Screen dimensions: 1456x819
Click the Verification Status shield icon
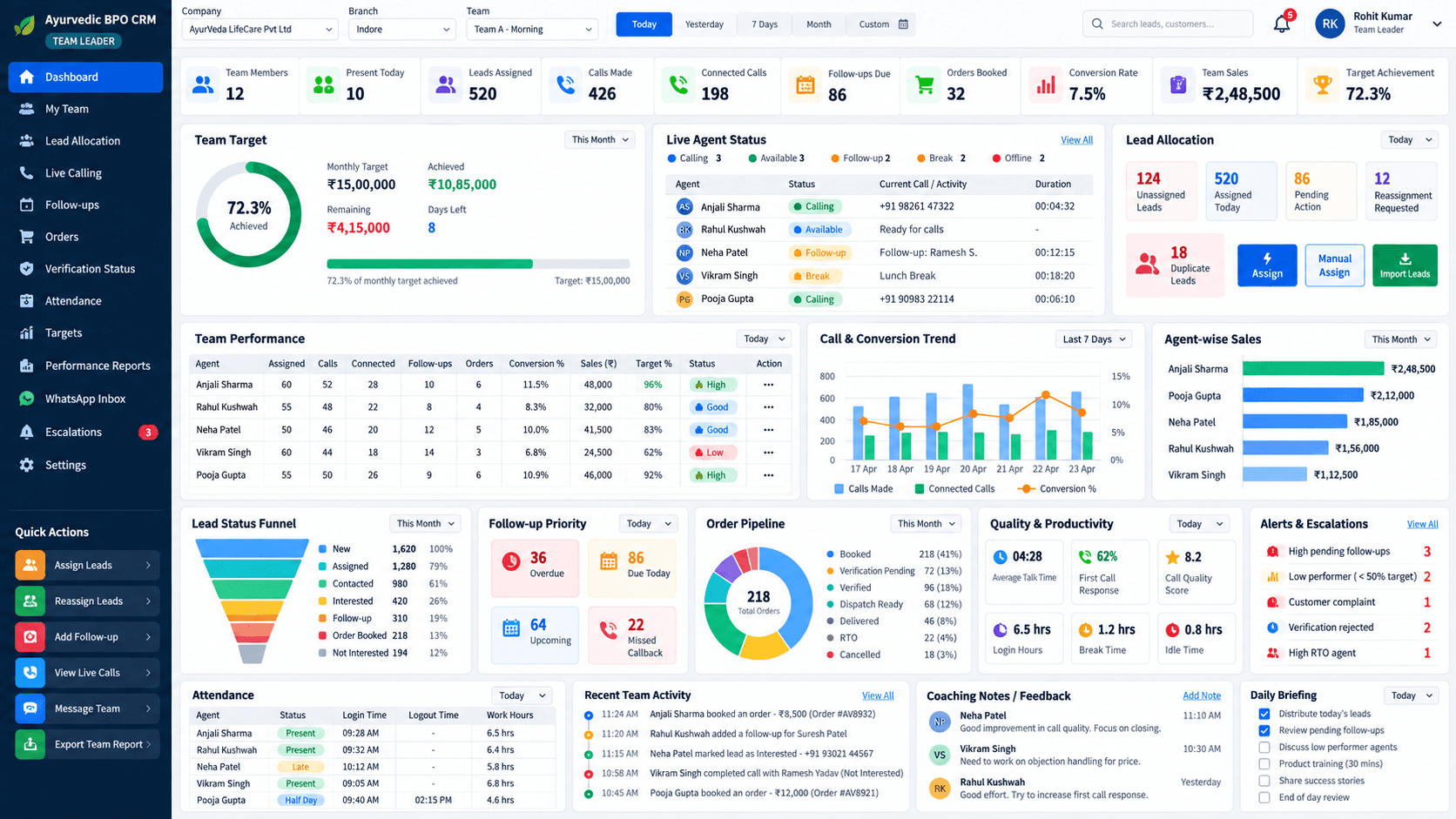pos(27,269)
